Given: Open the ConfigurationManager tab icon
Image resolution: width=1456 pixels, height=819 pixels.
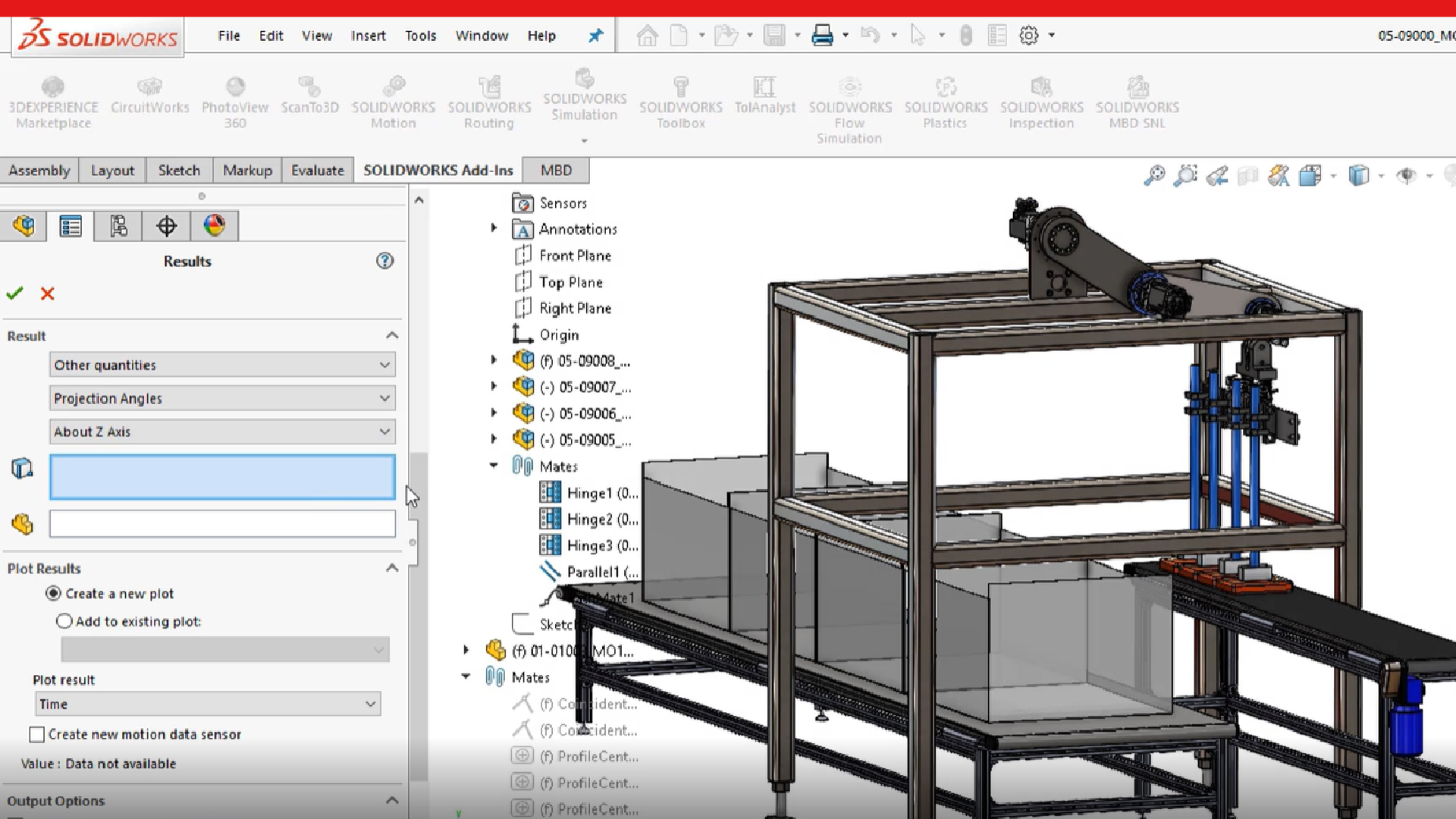Looking at the screenshot, I should [118, 226].
